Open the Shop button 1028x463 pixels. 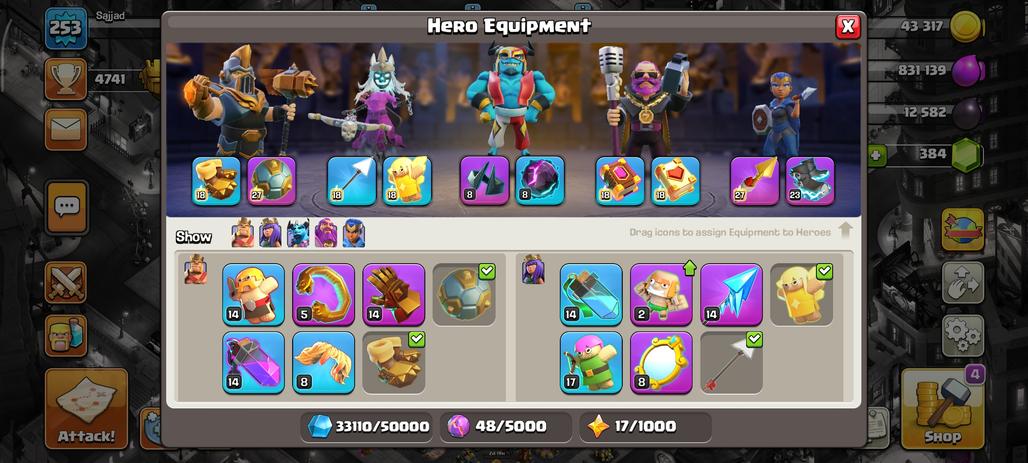(x=943, y=407)
